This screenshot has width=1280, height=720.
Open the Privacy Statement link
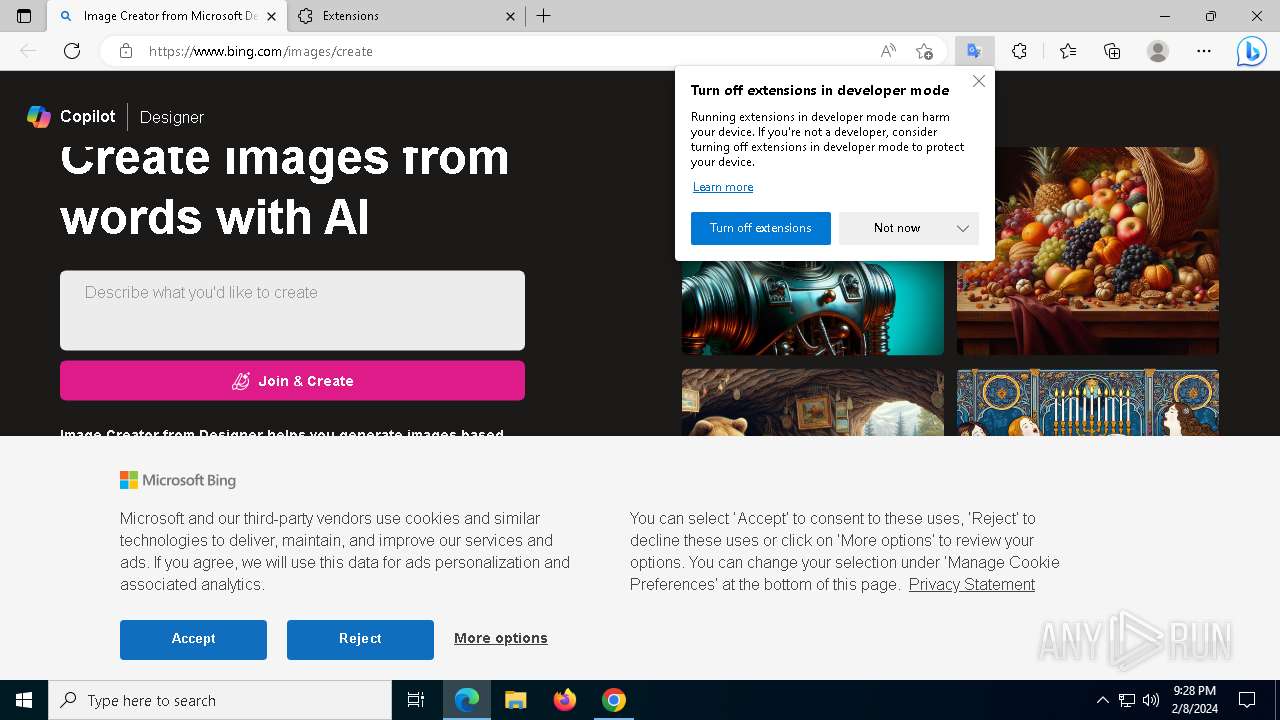(x=972, y=584)
